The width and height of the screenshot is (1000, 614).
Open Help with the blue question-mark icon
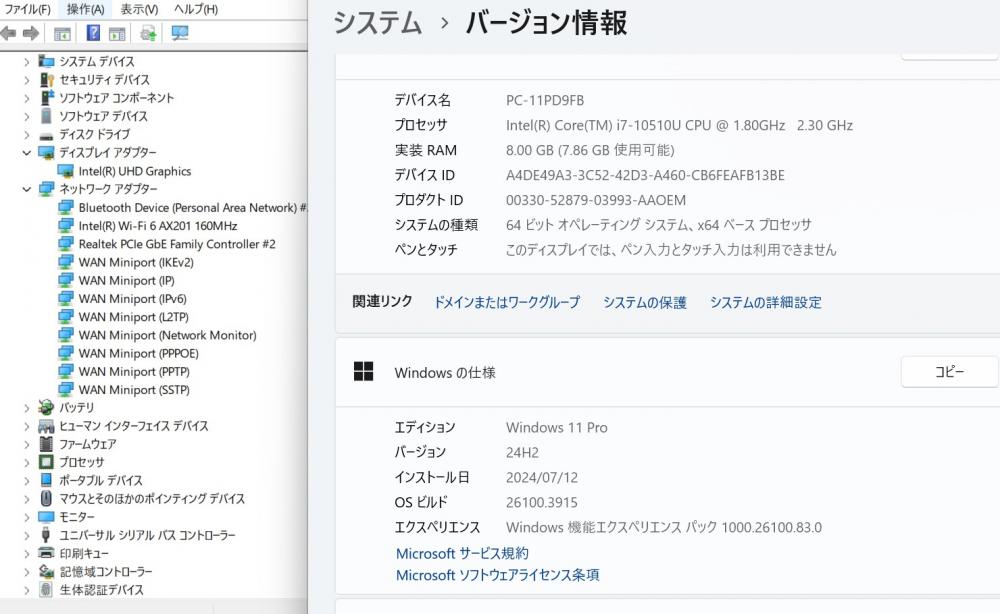pyautogui.click(x=93, y=33)
